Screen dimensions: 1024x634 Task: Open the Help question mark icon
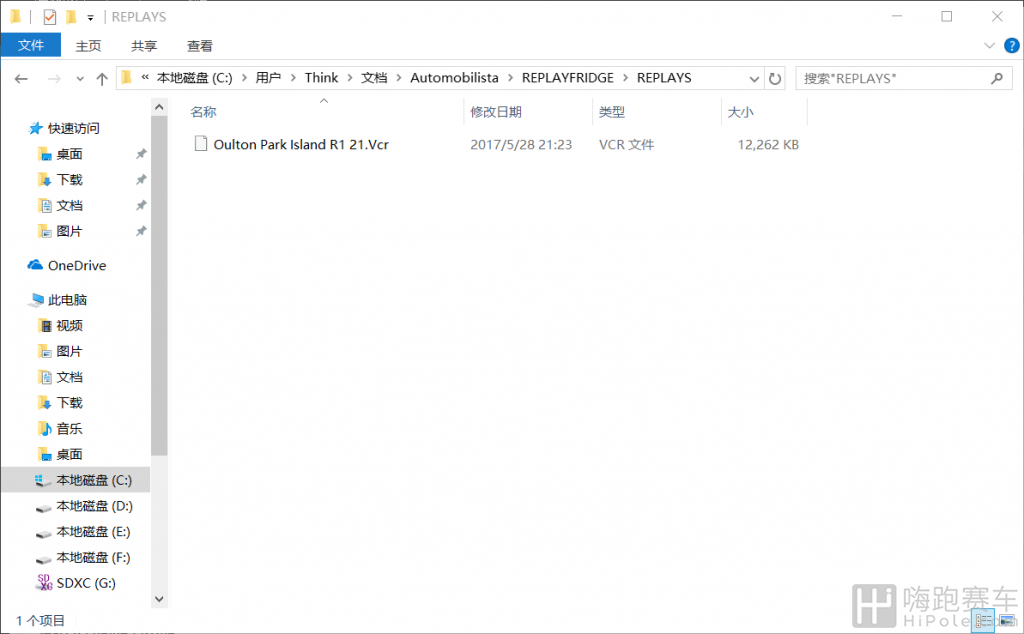[x=1012, y=45]
